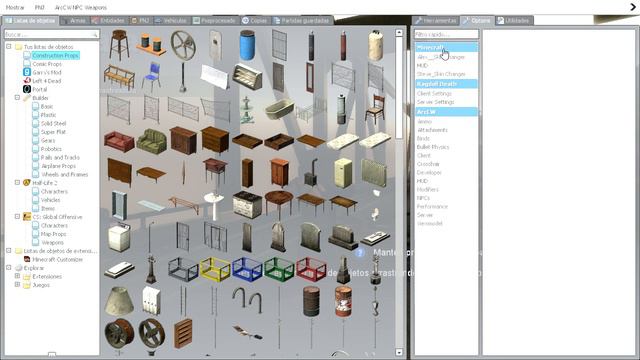Select the wooden dining chair prop

pyautogui.click(x=375, y=109)
